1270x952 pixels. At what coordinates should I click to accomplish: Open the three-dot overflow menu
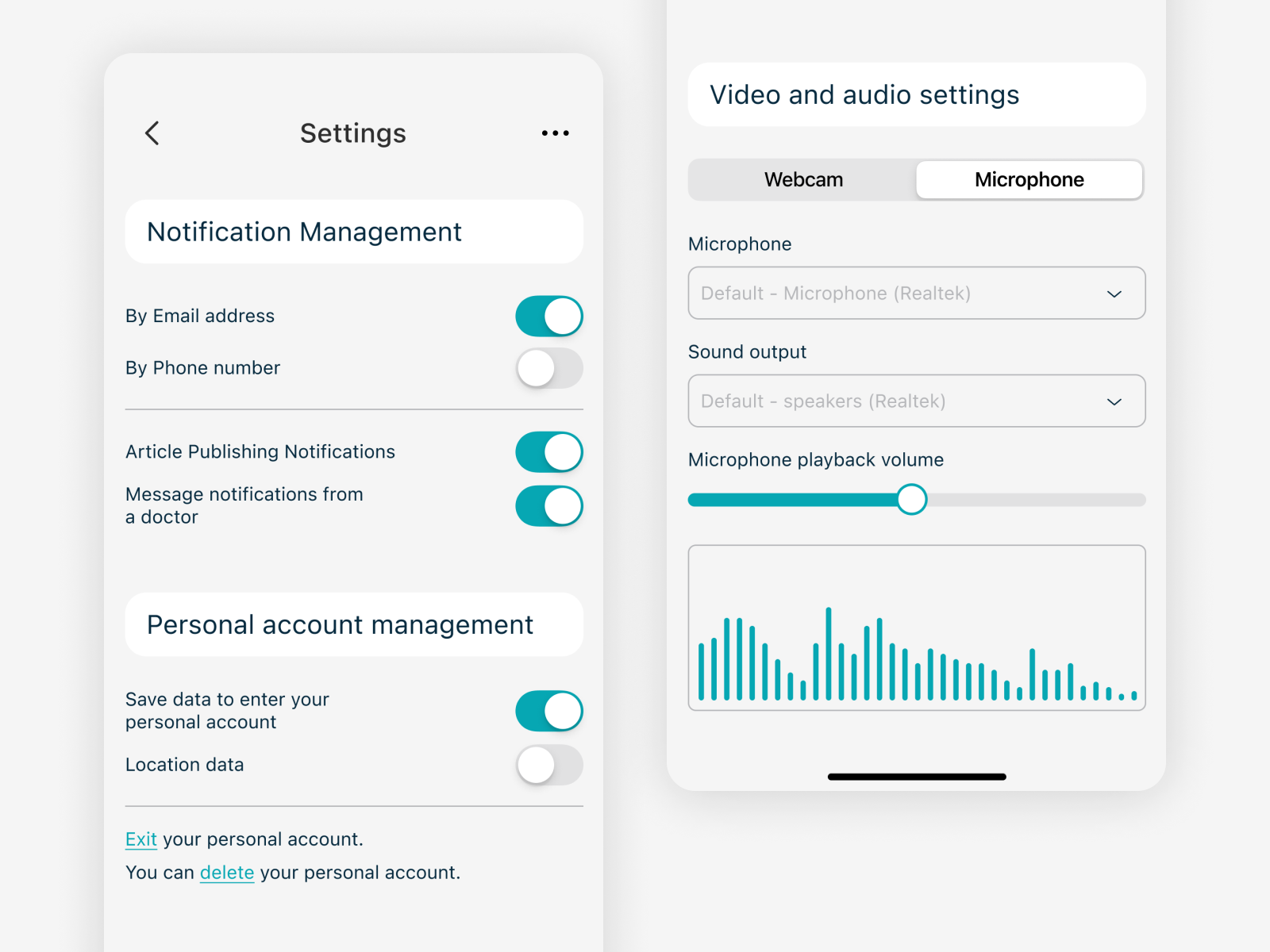(555, 133)
